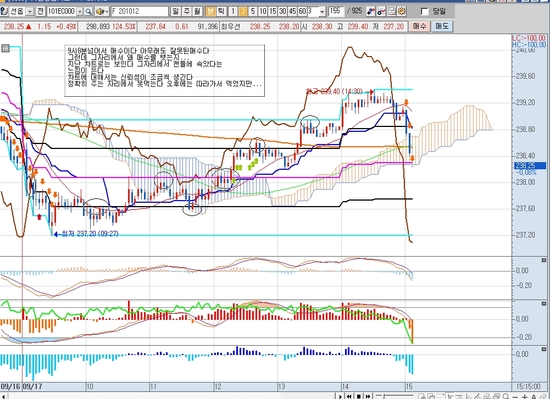Set interval to 60 minutes
Viewport: 550px width, 399px height.
tap(302, 12)
